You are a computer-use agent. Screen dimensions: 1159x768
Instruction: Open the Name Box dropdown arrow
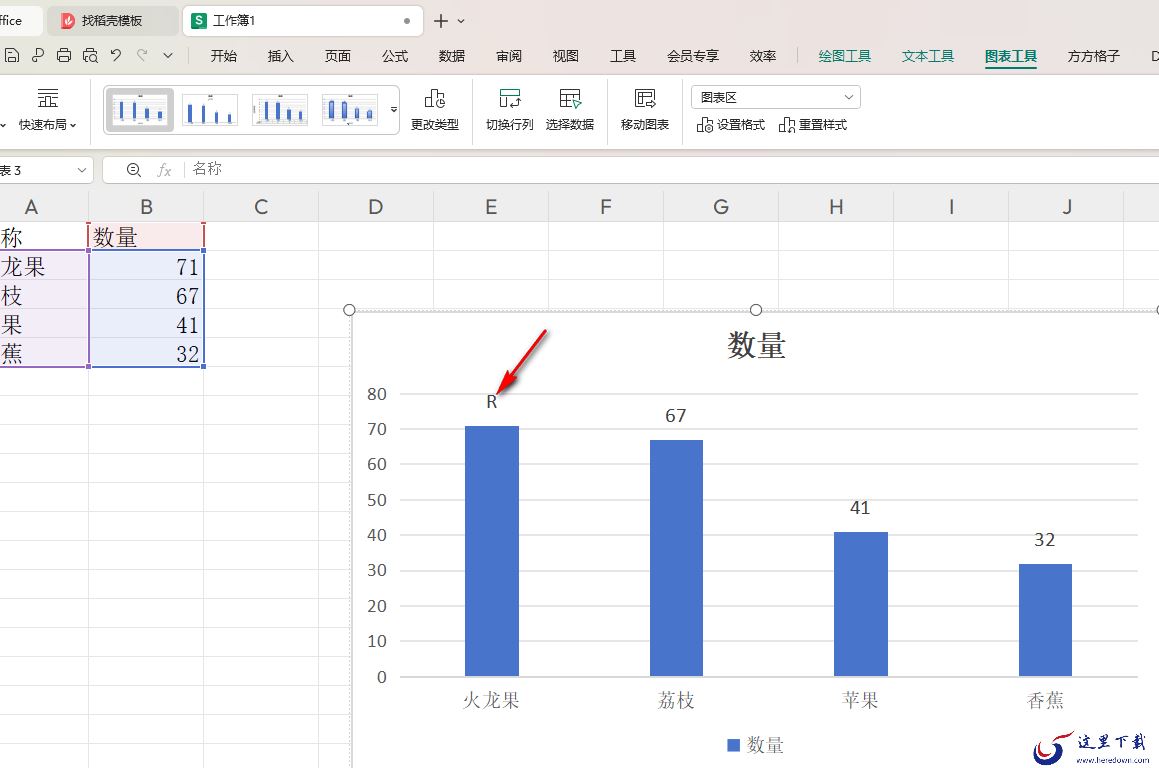click(x=82, y=170)
